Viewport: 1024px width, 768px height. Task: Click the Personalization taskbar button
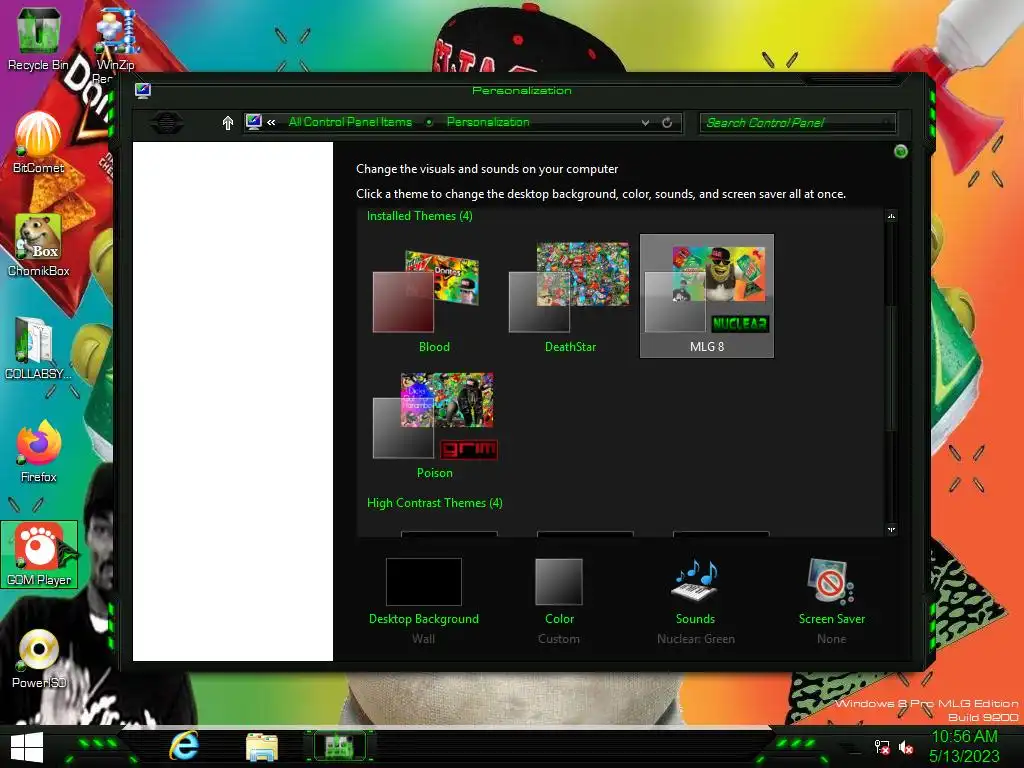(339, 746)
